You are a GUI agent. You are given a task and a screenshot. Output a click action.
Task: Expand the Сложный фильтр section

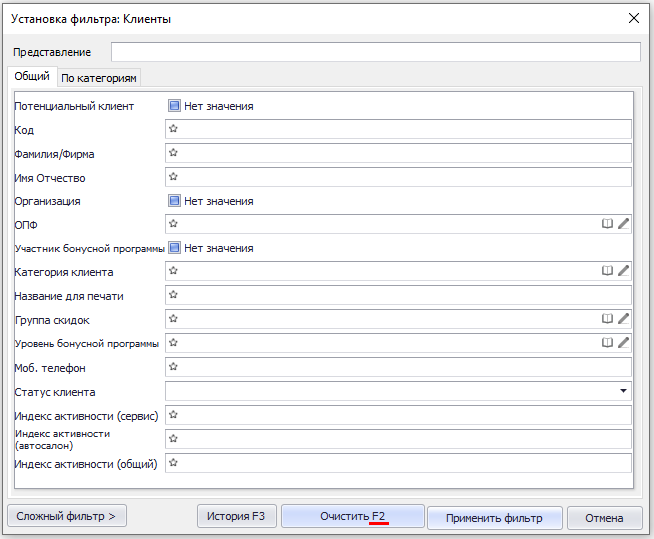[66, 517]
